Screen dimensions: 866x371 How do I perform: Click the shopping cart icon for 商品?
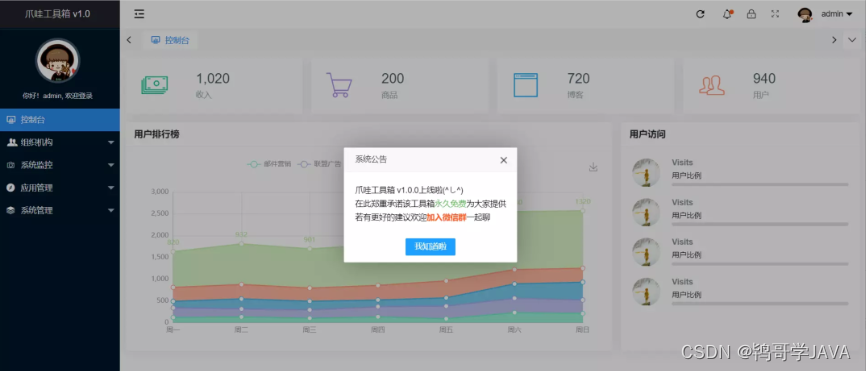pyautogui.click(x=339, y=85)
